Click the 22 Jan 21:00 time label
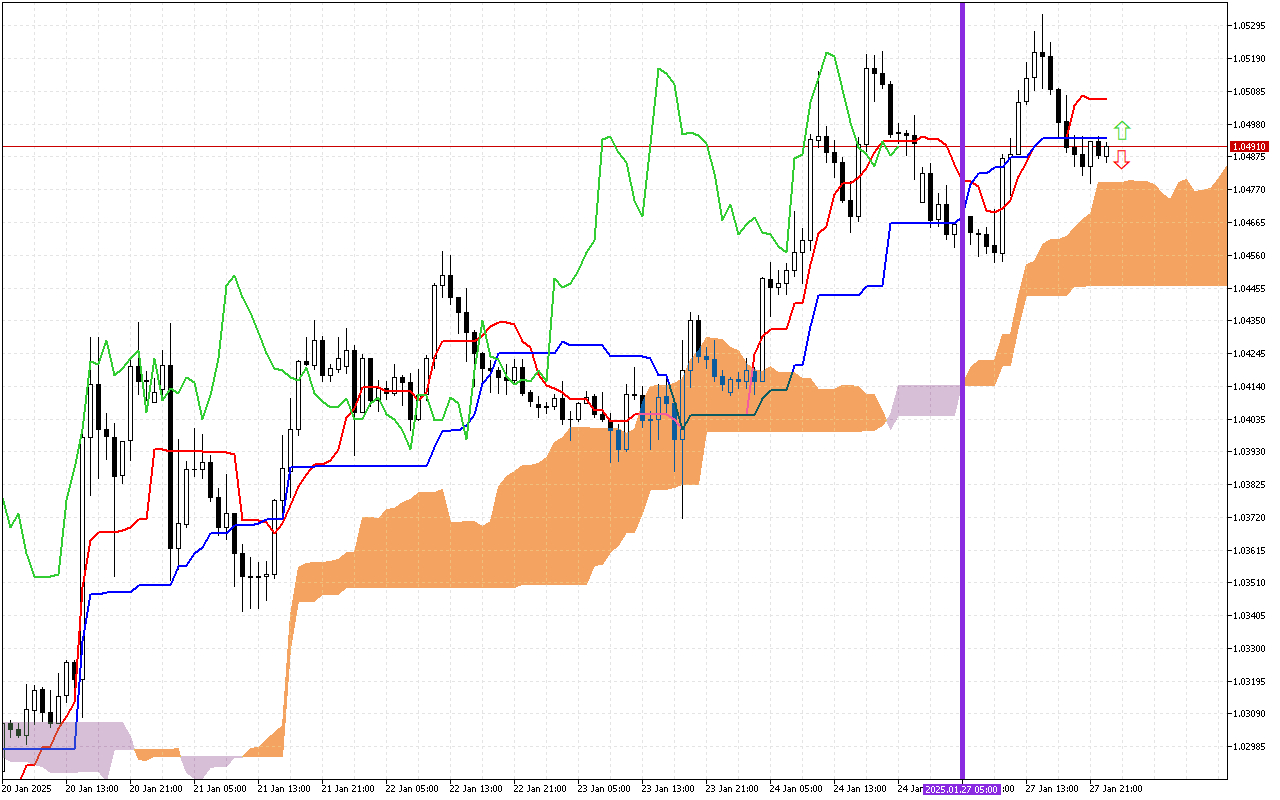 540,789
